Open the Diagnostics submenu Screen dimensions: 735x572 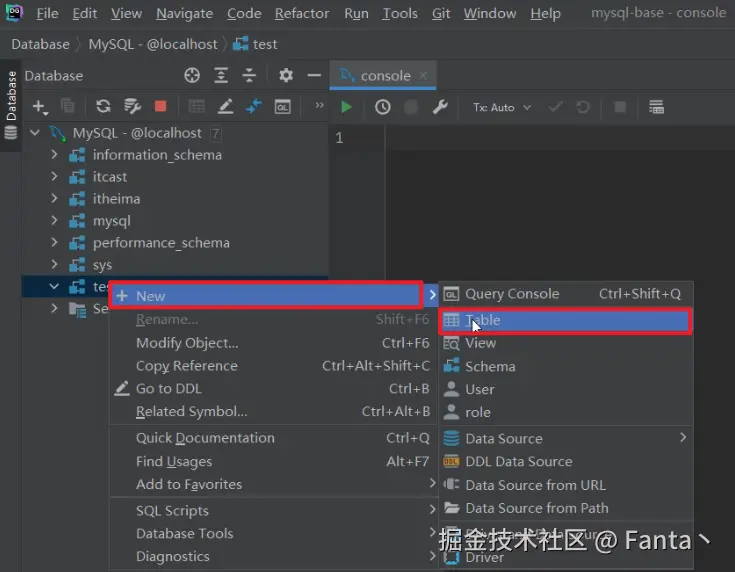(x=273, y=557)
